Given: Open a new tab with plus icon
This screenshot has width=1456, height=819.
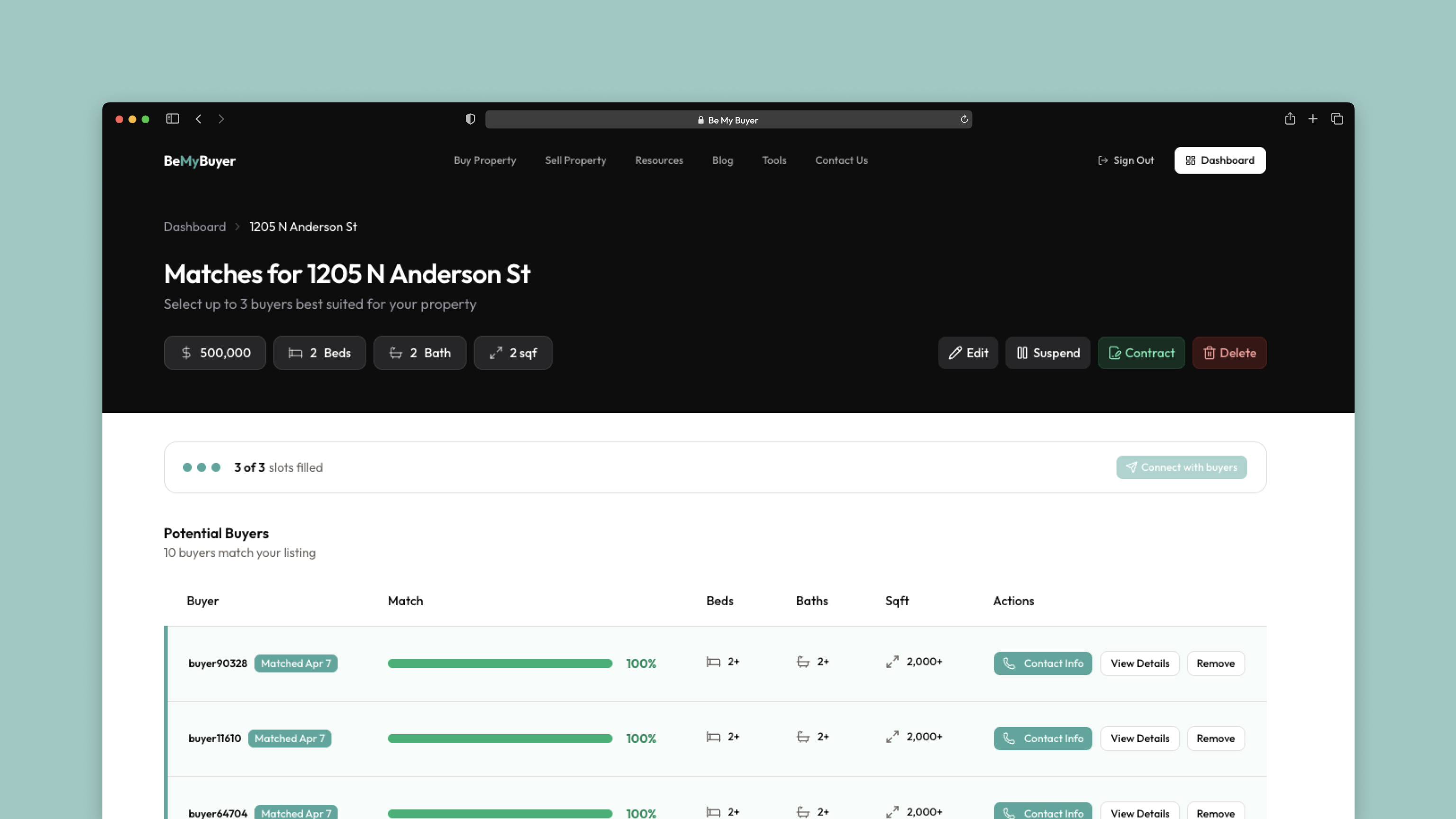Looking at the screenshot, I should coord(1313,118).
